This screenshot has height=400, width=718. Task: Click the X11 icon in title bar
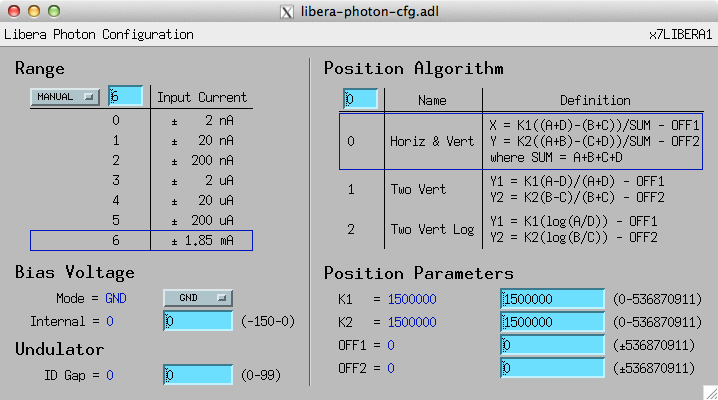pos(287,11)
